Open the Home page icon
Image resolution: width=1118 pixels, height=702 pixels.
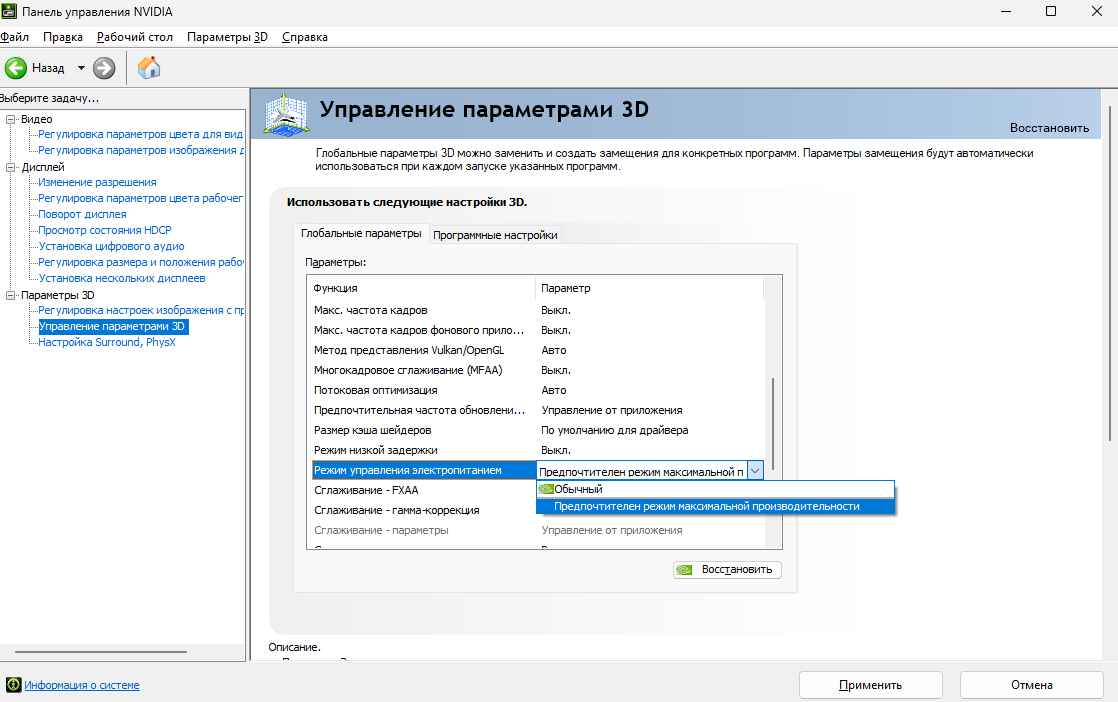148,68
